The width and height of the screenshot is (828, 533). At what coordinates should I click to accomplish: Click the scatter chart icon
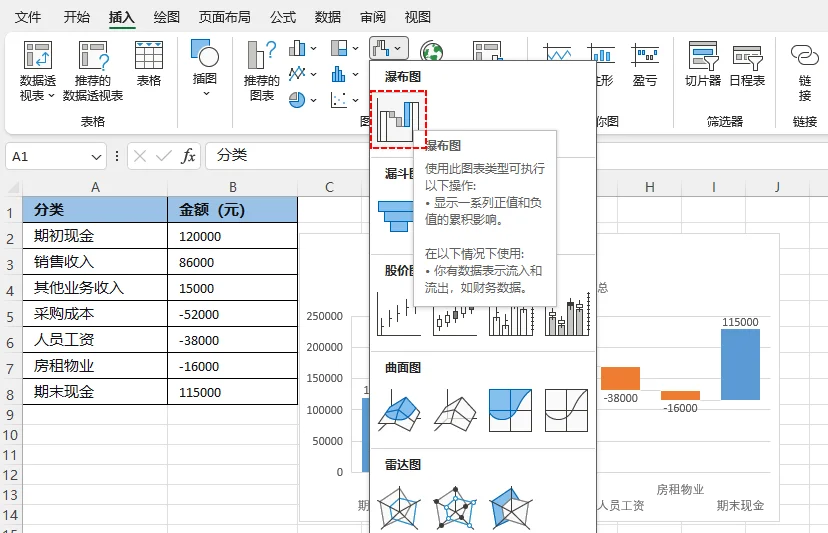tap(338, 99)
